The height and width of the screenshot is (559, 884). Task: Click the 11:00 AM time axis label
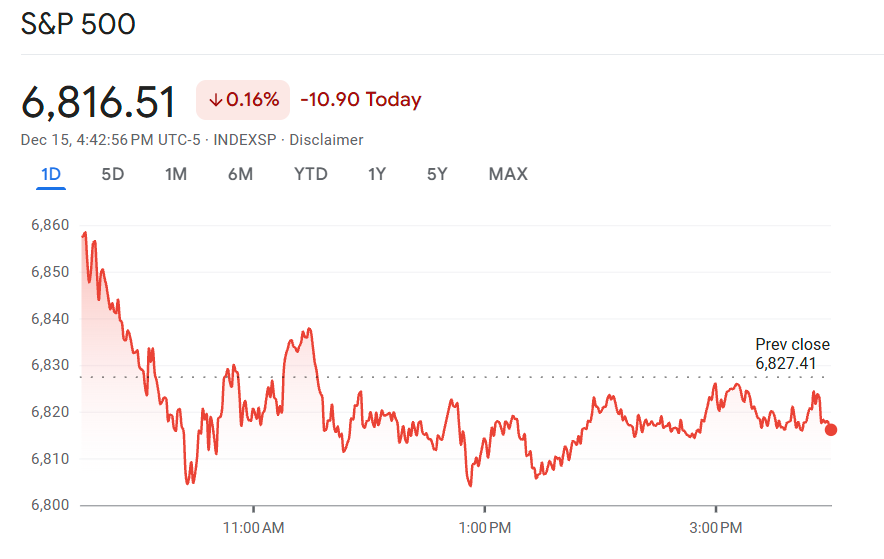254,527
